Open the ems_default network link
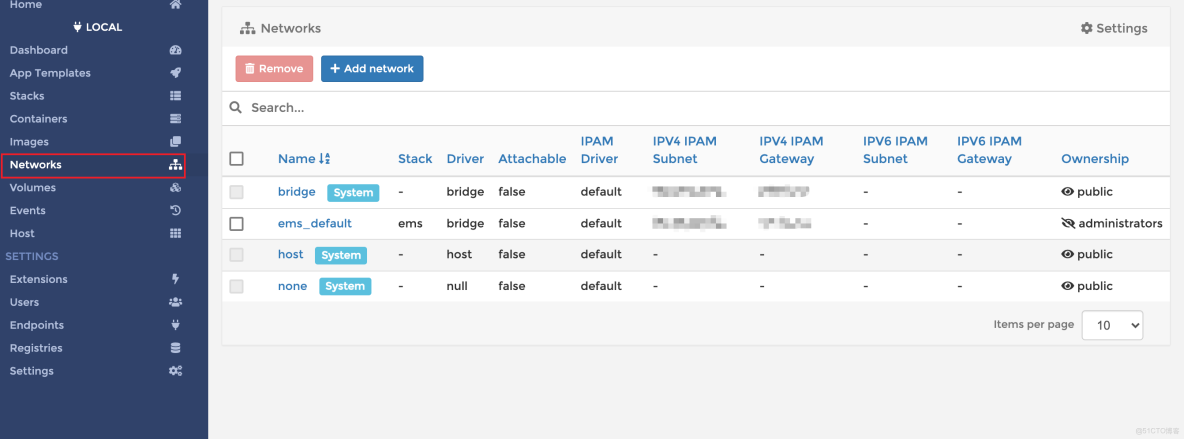The height and width of the screenshot is (439, 1184). coord(315,223)
